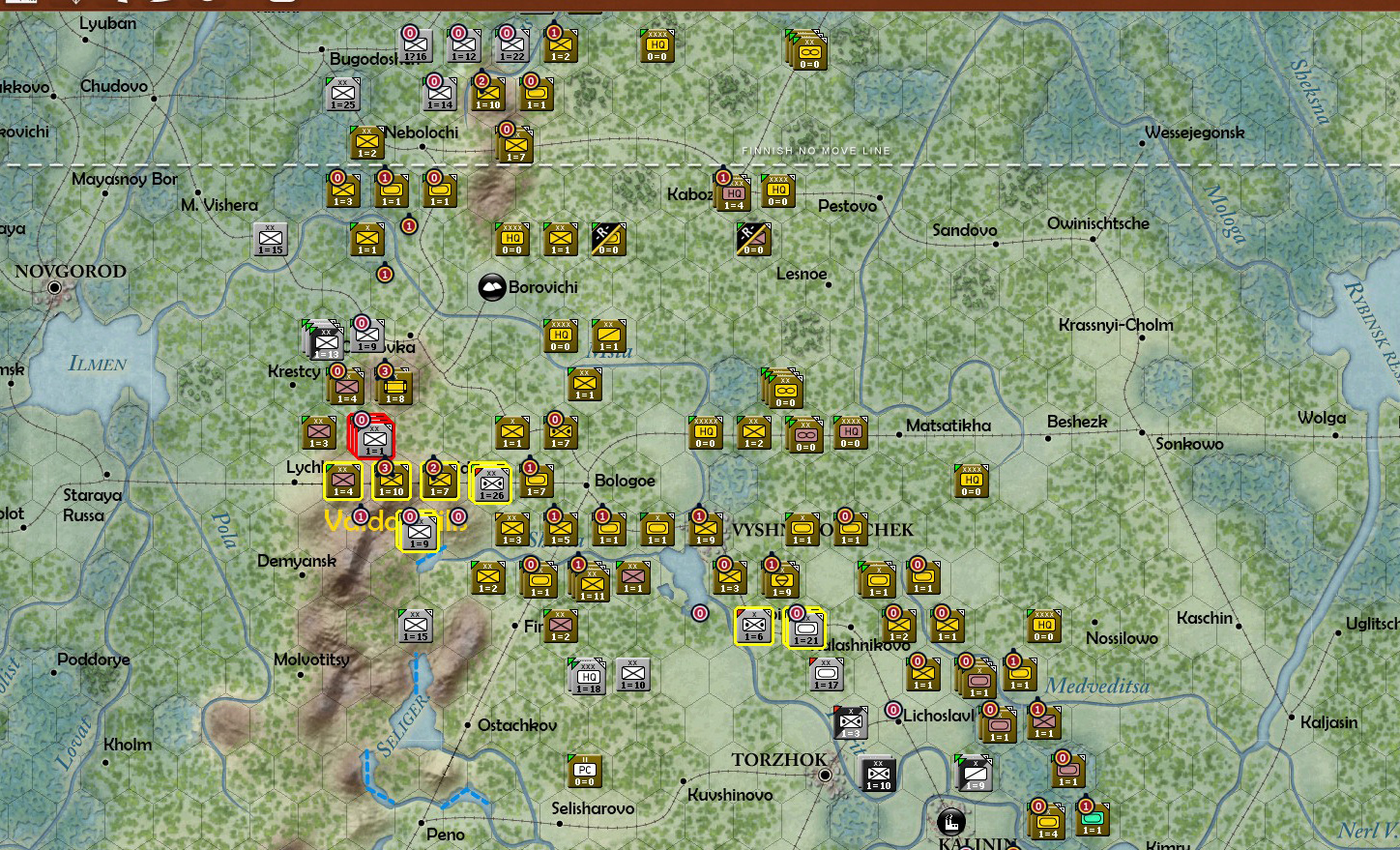This screenshot has width=1400, height=850.
Task: Select the yellow-outlined unit labeled 1=10
Action: point(392,481)
